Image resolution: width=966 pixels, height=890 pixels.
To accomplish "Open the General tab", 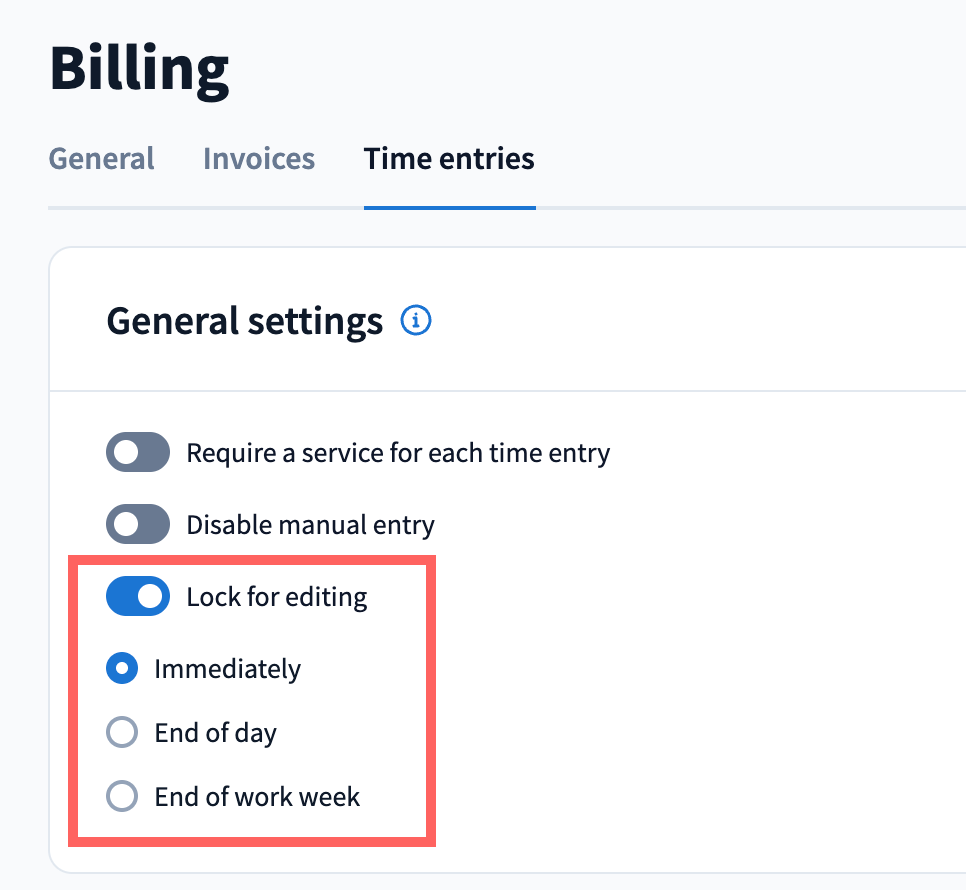I will tap(101, 159).
